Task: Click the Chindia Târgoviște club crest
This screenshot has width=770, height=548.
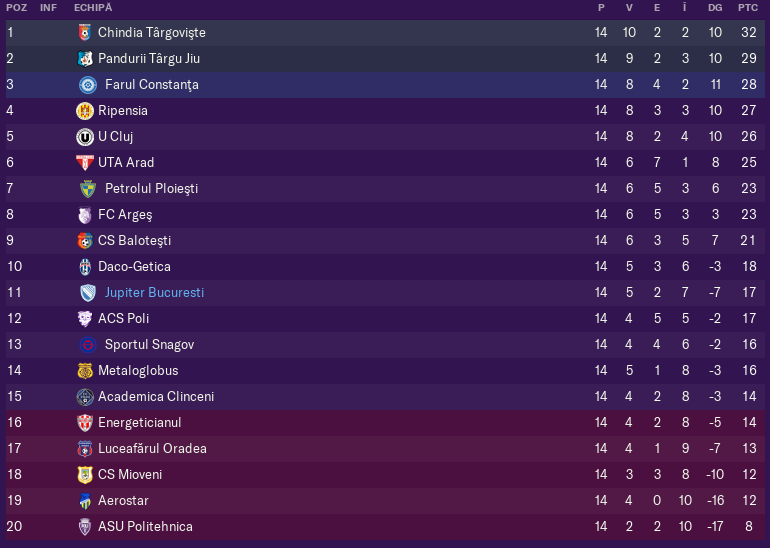Action: coord(85,33)
